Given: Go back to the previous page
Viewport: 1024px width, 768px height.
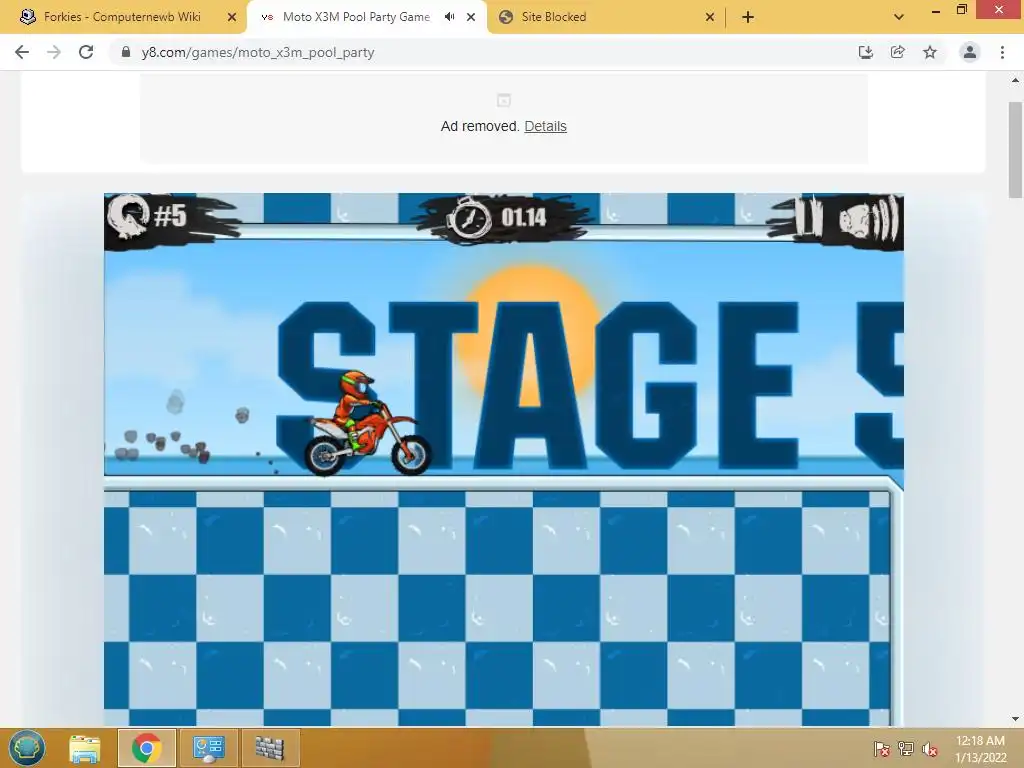Looking at the screenshot, I should pos(22,52).
